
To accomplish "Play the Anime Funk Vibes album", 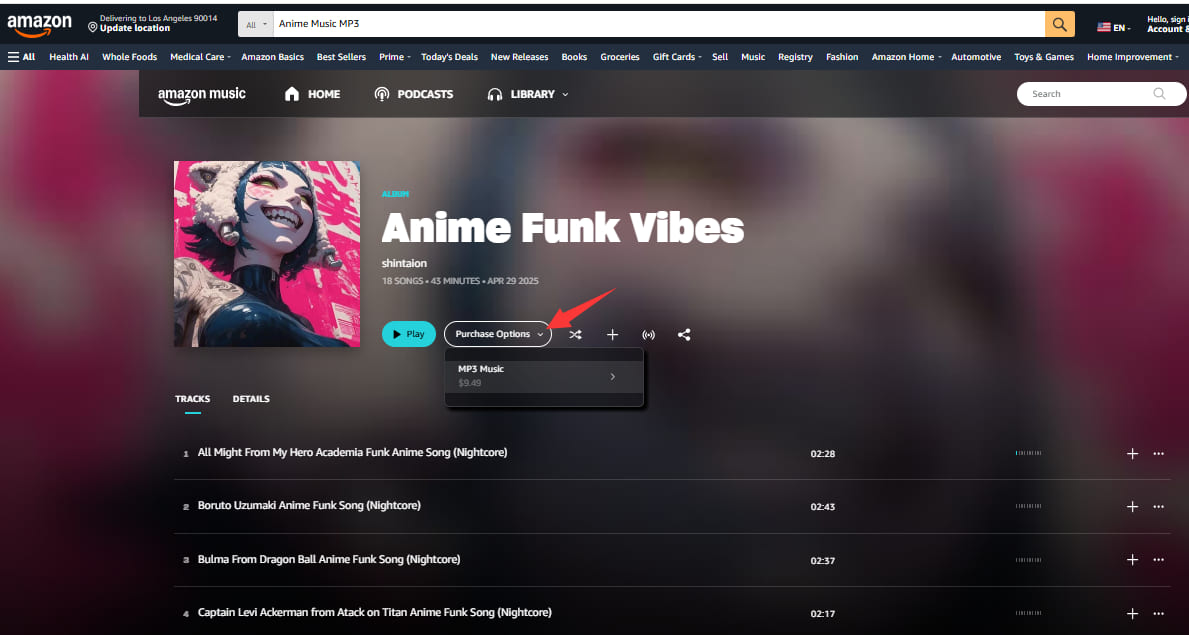I will click(x=409, y=334).
